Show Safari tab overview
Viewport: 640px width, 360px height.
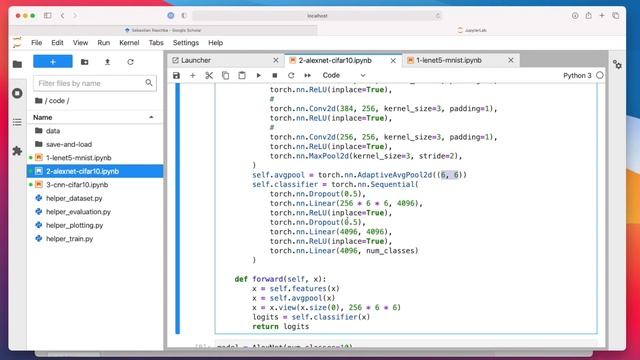(616, 16)
